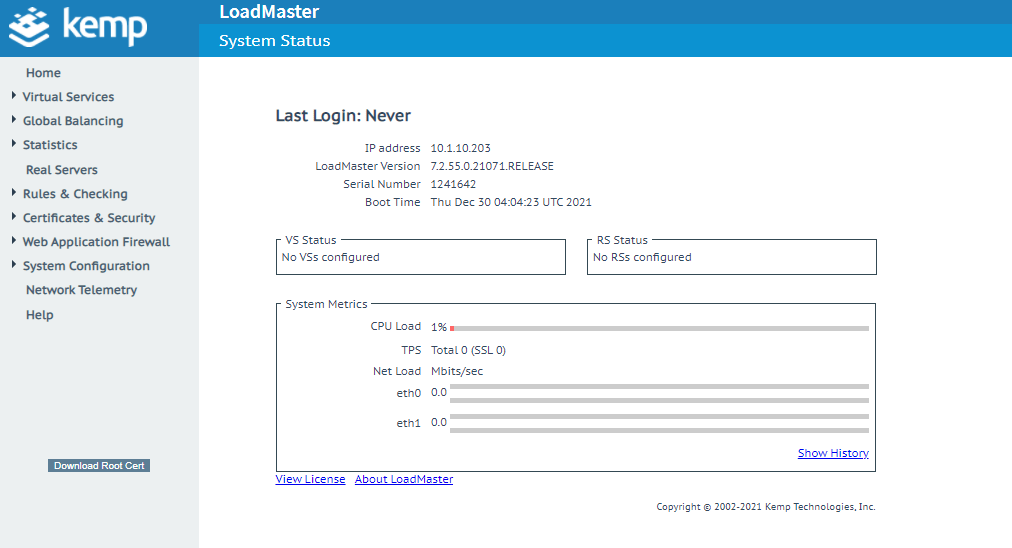The image size is (1012, 548).
Task: Click the eth0 network load bar
Action: coord(659,393)
